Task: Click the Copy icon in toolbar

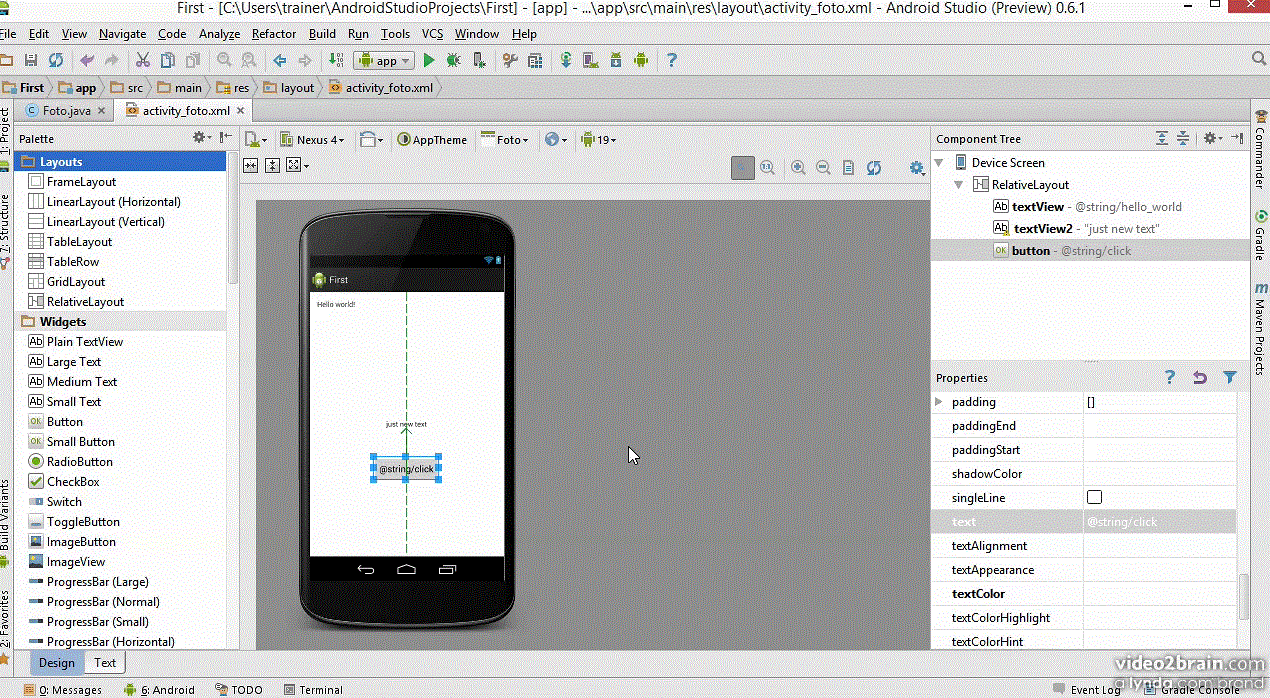Action: pyautogui.click(x=166, y=60)
